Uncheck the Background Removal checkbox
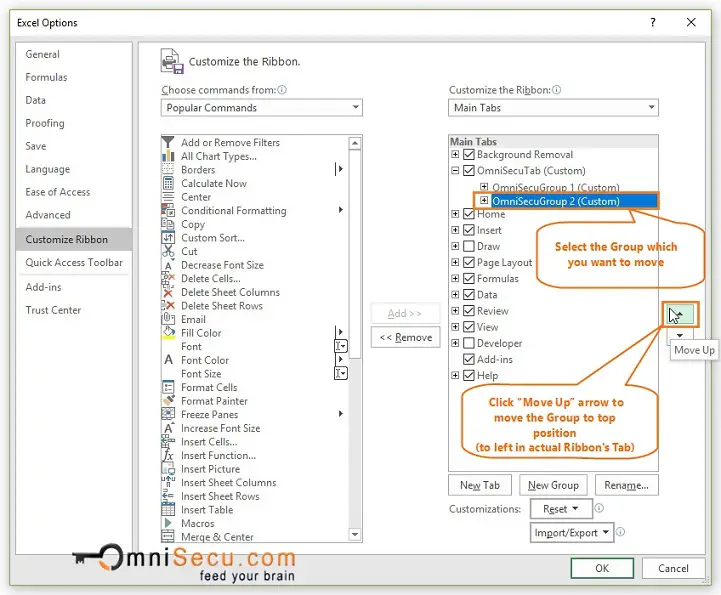Screen dimensions: 721x595 tap(469, 154)
